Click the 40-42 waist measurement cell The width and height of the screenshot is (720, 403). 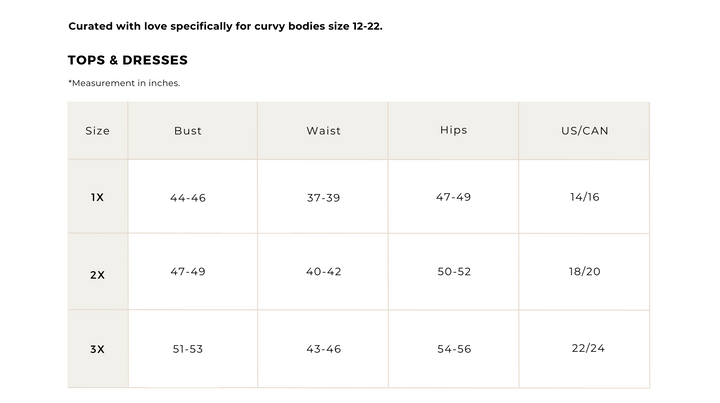click(324, 272)
